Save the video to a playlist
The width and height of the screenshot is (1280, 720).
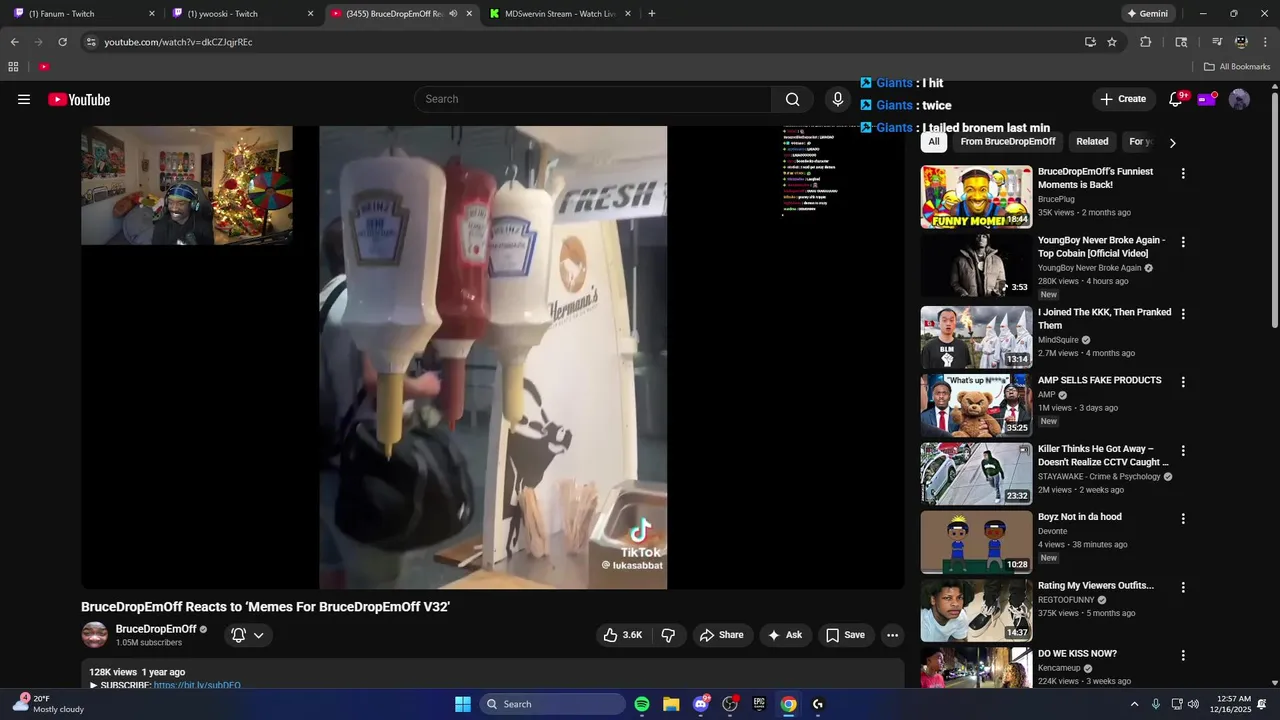(x=846, y=635)
